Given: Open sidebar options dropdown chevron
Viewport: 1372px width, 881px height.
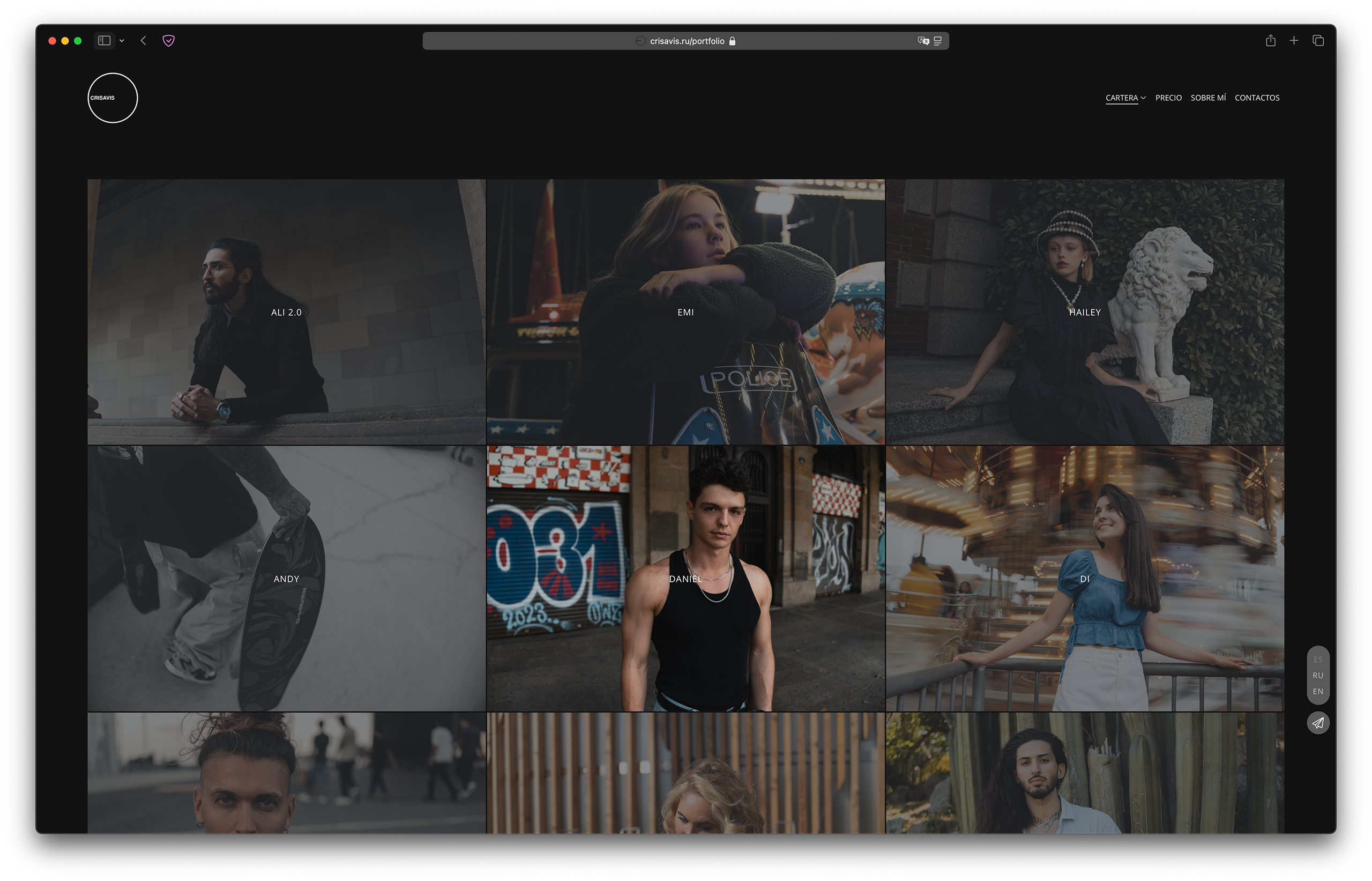Looking at the screenshot, I should pyautogui.click(x=122, y=41).
